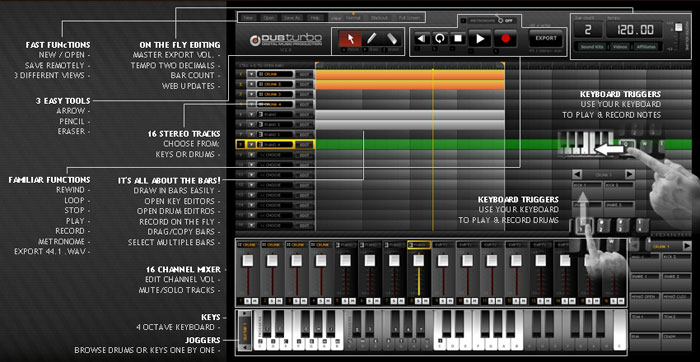Select the Pencil tool
Viewport: 700px width, 362px height.
coord(371,38)
